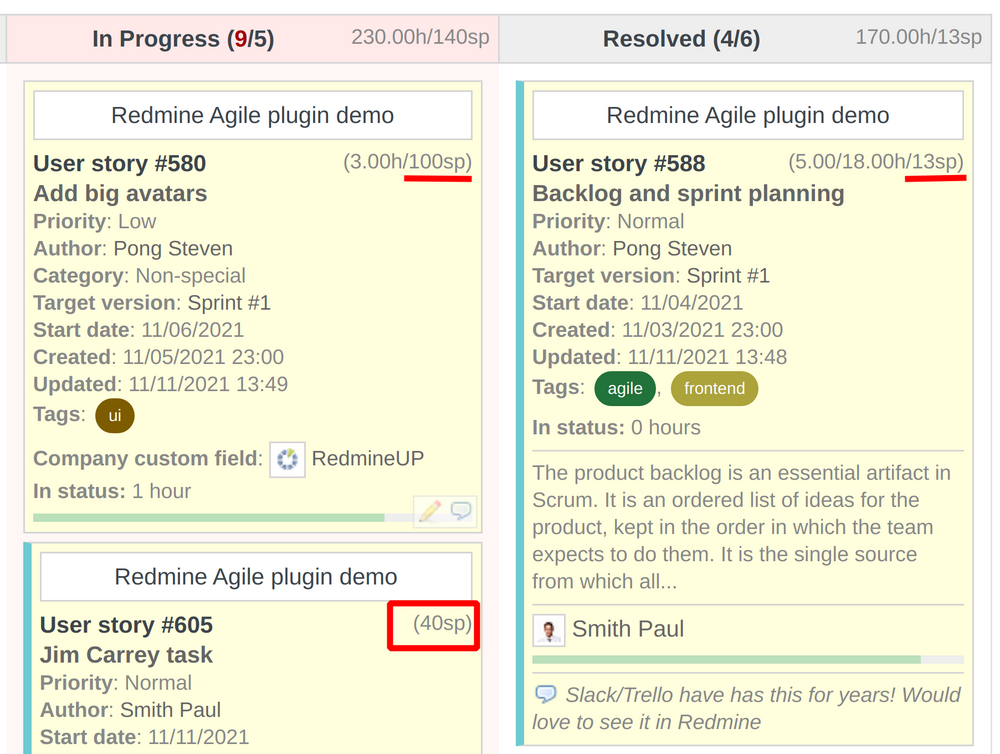Select the green 'agile' tag badge
Image resolution: width=1000 pixels, height=754 pixels.
(625, 388)
